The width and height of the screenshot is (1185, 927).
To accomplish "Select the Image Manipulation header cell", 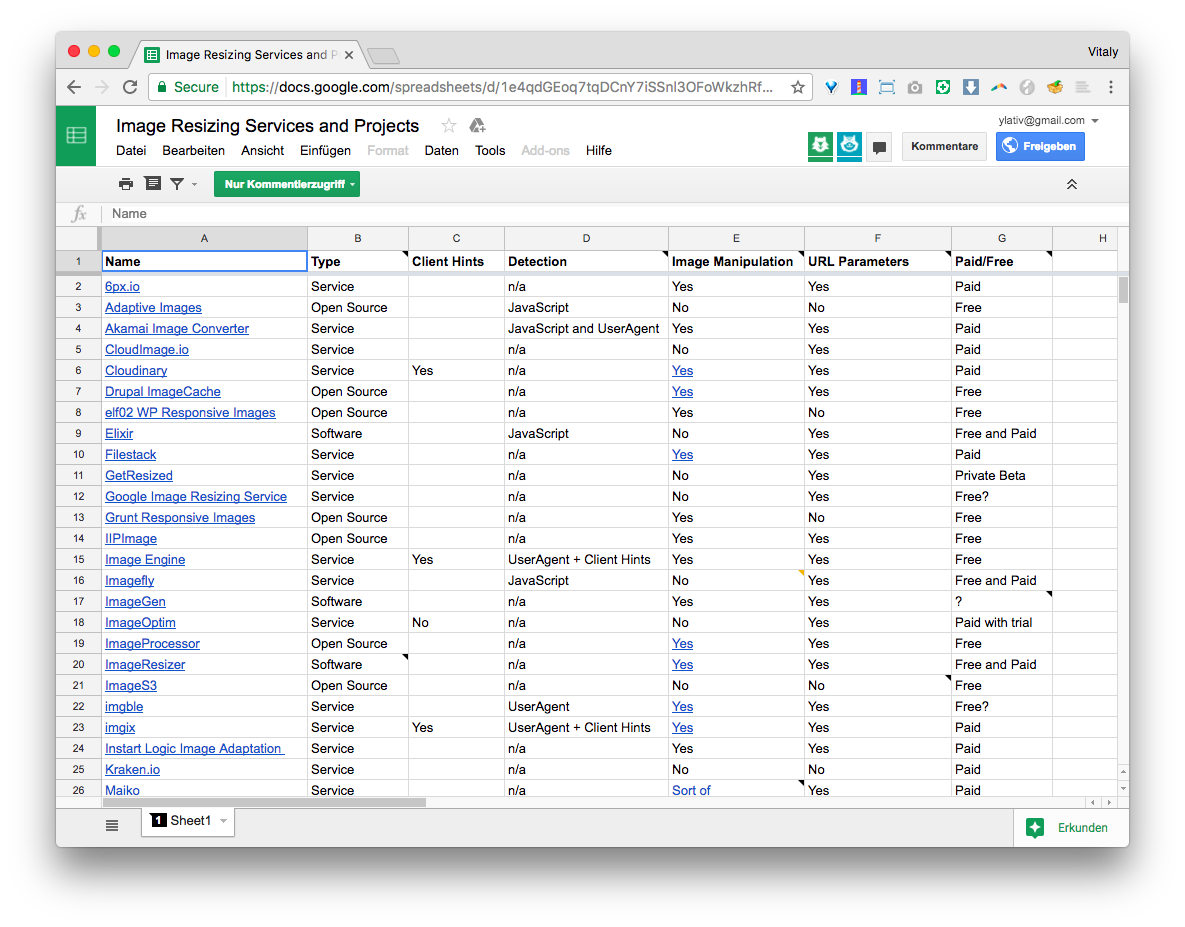I will 736,261.
